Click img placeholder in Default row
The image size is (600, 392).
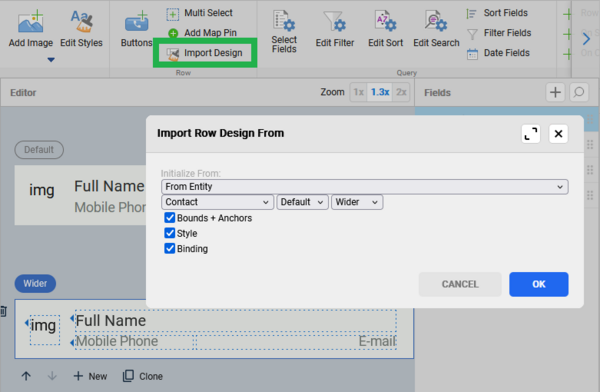(42, 190)
